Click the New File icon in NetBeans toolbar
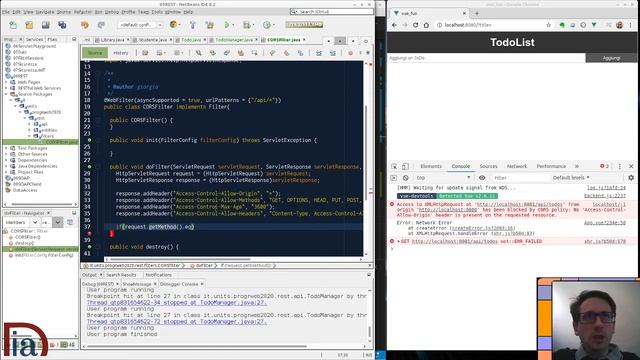The height and width of the screenshot is (360, 640). point(13,25)
